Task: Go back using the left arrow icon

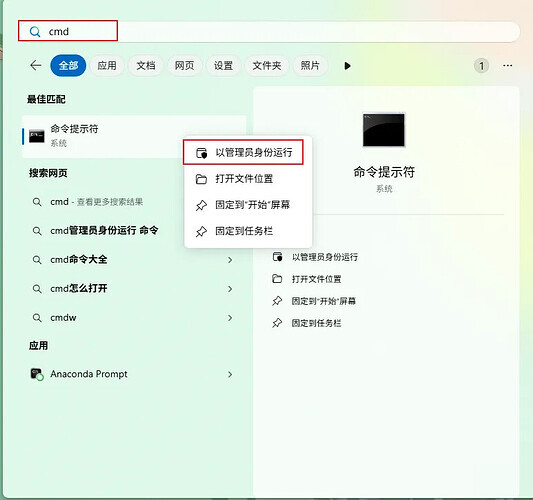Action: pos(36,65)
